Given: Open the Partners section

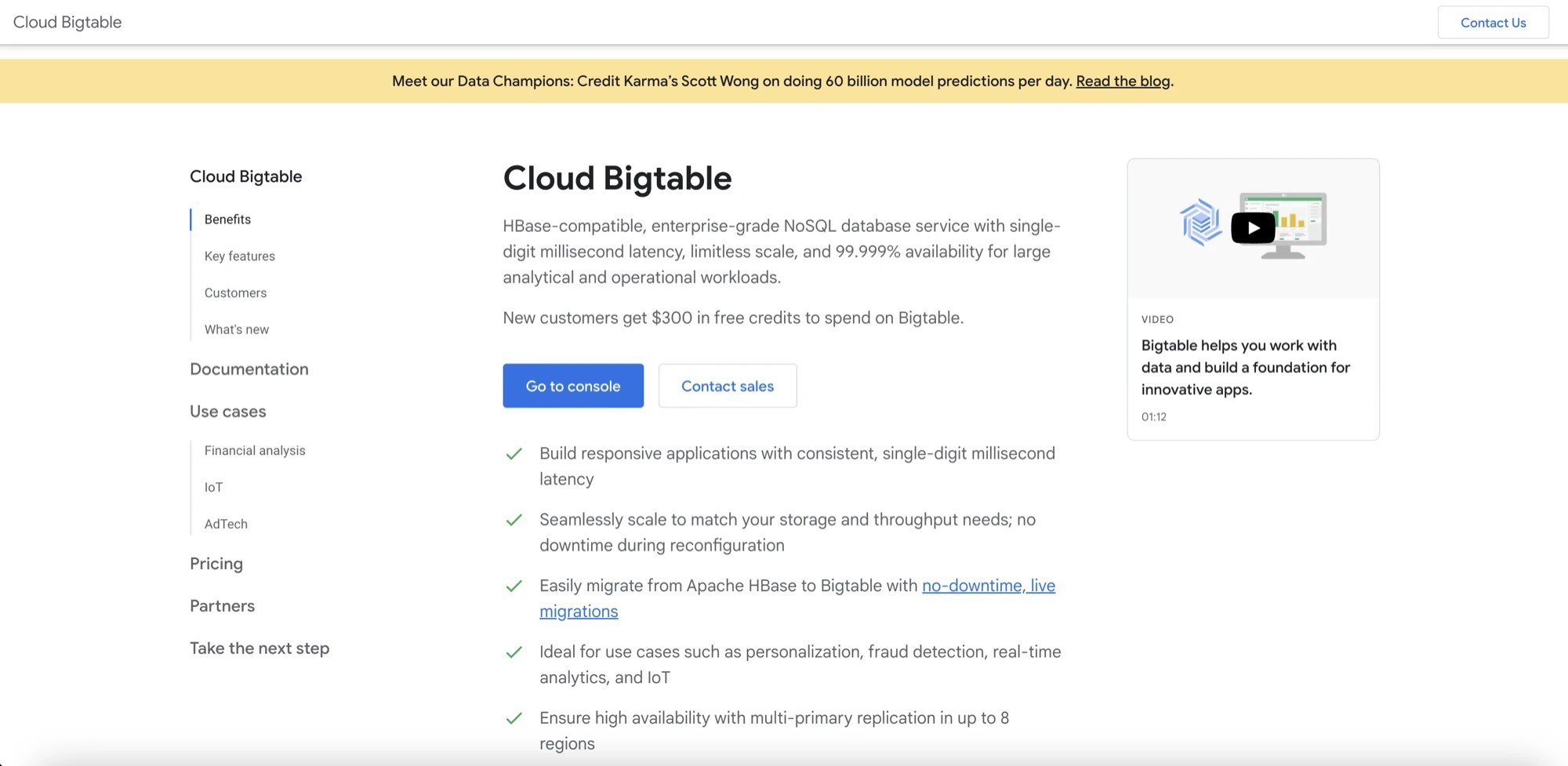Looking at the screenshot, I should [x=222, y=605].
